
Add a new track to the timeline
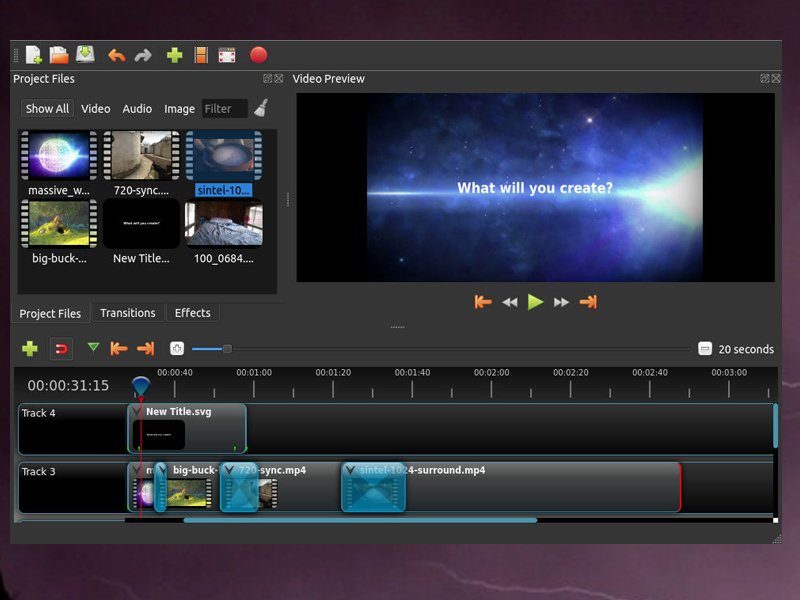(x=30, y=349)
